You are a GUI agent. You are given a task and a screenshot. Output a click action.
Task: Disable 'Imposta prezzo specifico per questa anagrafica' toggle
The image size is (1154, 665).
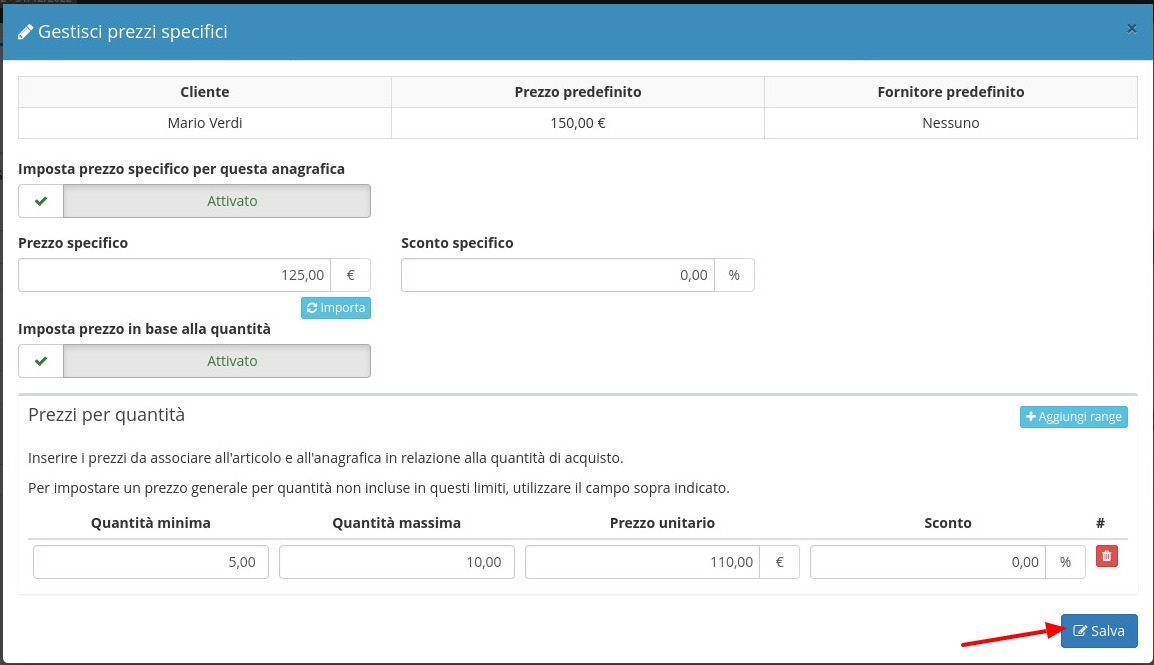tap(216, 201)
